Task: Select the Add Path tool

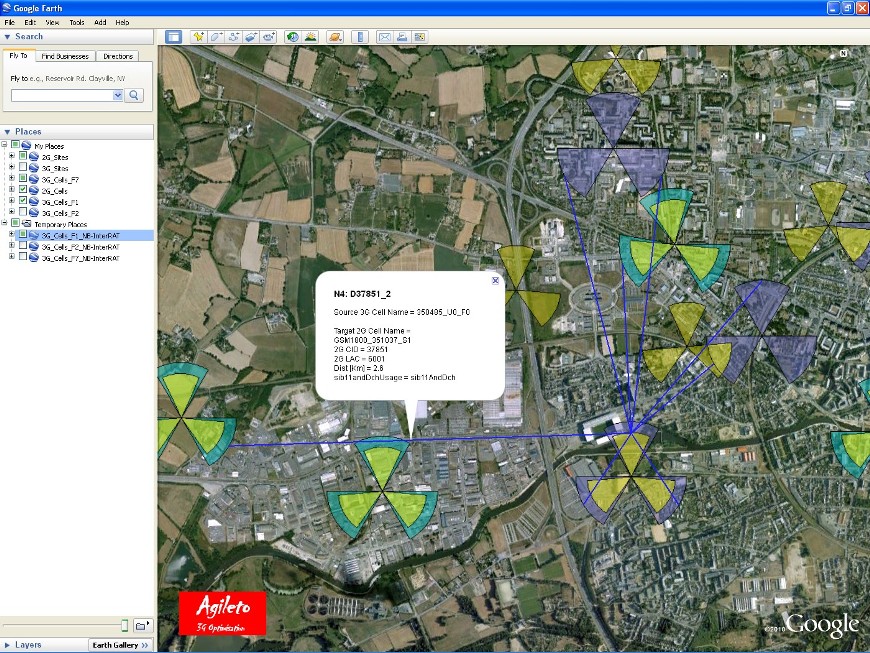Action: 234,37
